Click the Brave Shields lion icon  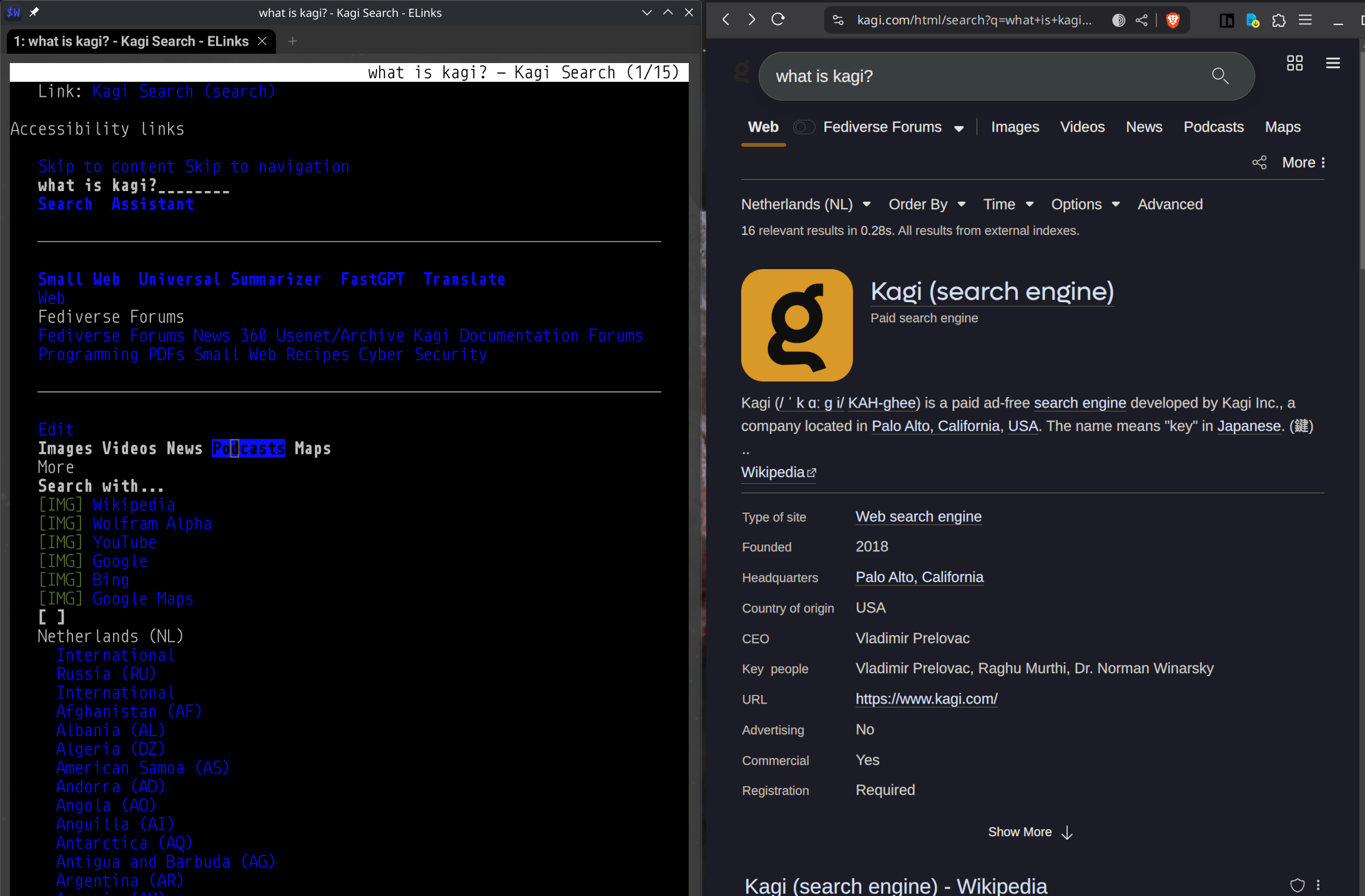(1173, 20)
